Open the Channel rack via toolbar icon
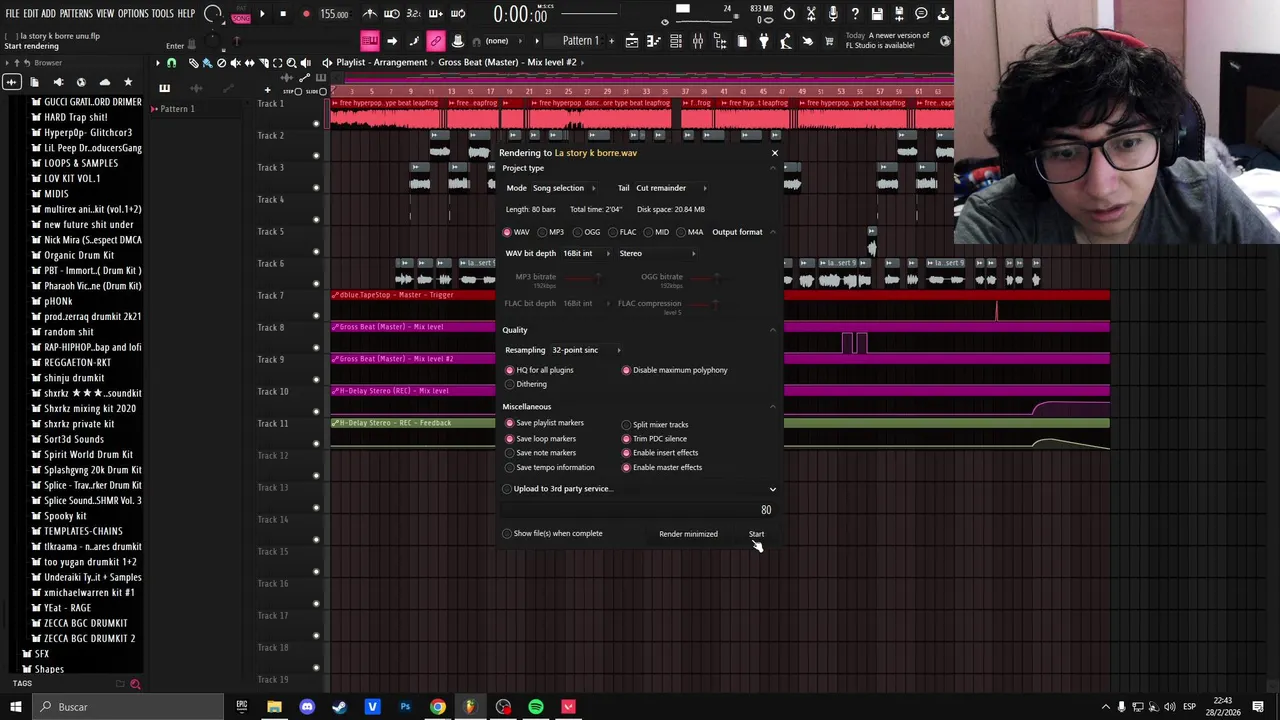 (x=676, y=41)
